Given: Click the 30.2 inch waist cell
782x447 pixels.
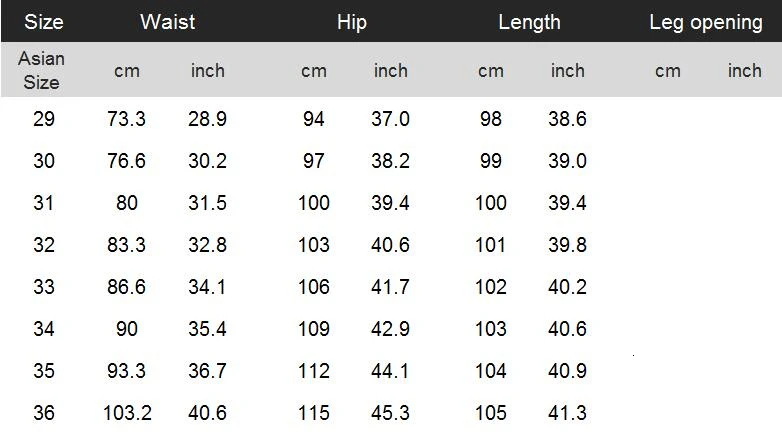Looking at the screenshot, I should pos(207,161).
